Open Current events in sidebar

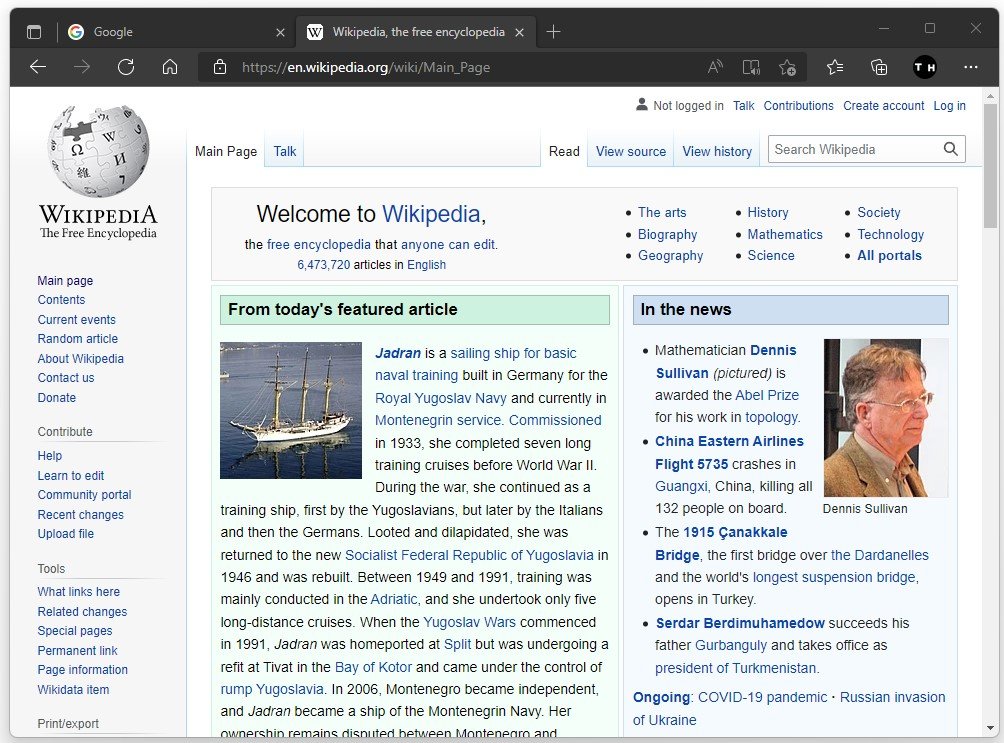tap(76, 320)
